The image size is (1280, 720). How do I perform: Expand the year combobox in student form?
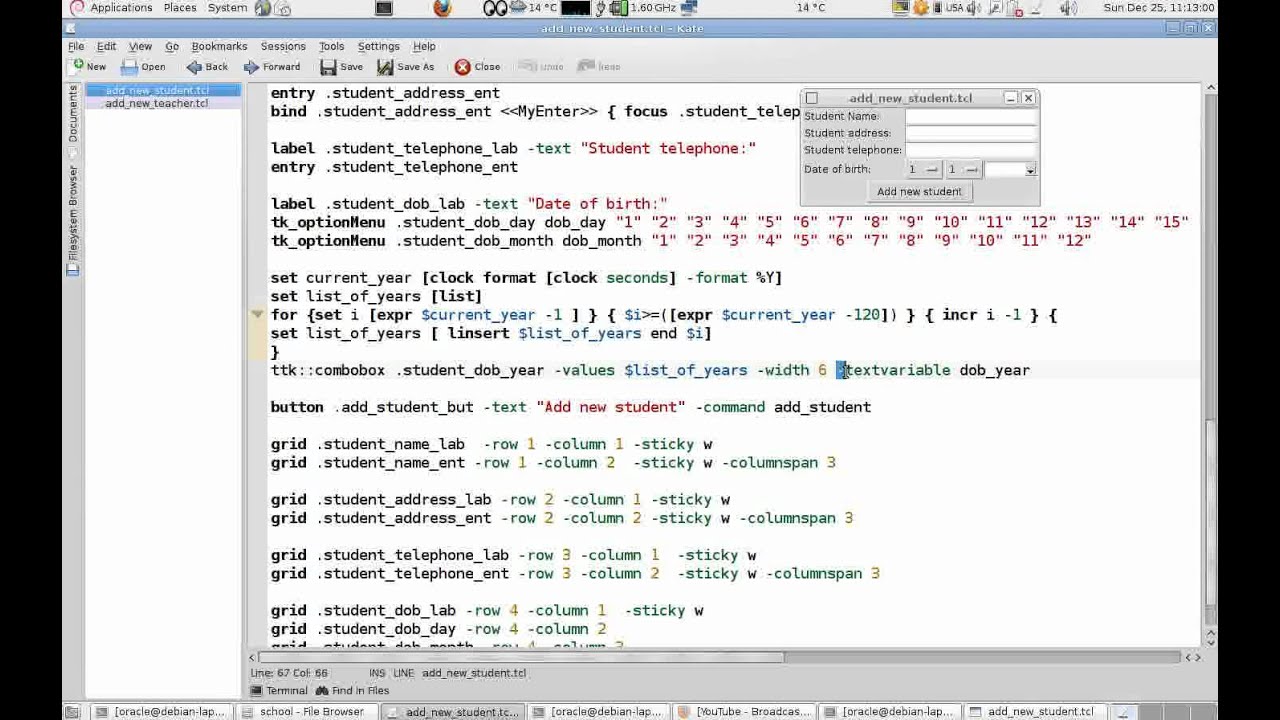point(1030,170)
